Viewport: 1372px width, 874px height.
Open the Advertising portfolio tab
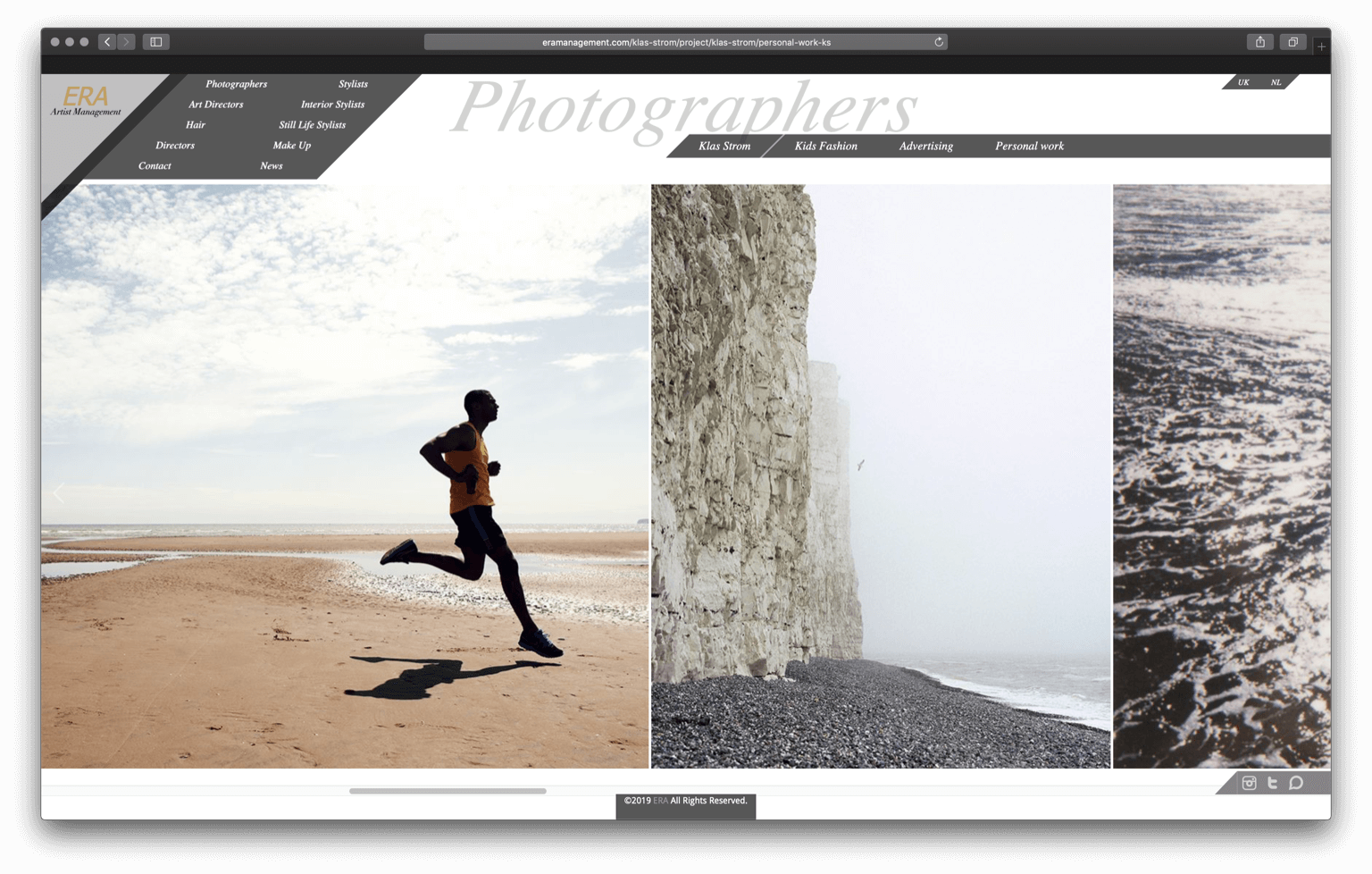(x=925, y=146)
